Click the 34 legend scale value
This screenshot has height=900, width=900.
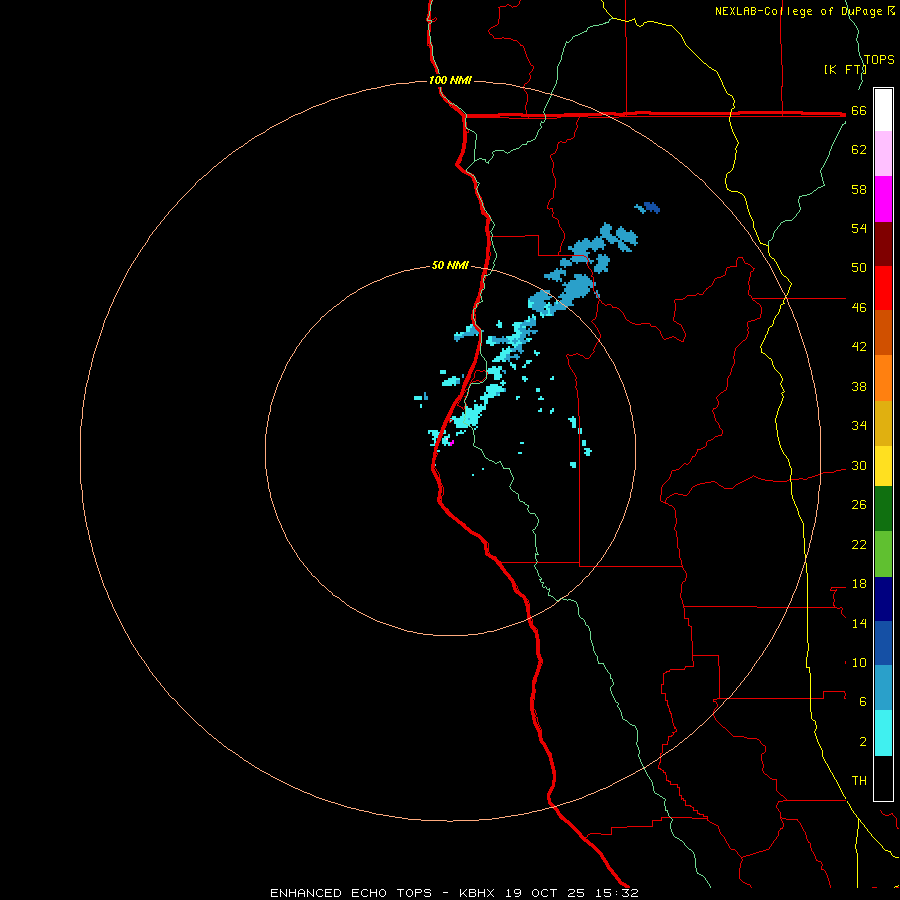[x=859, y=426]
